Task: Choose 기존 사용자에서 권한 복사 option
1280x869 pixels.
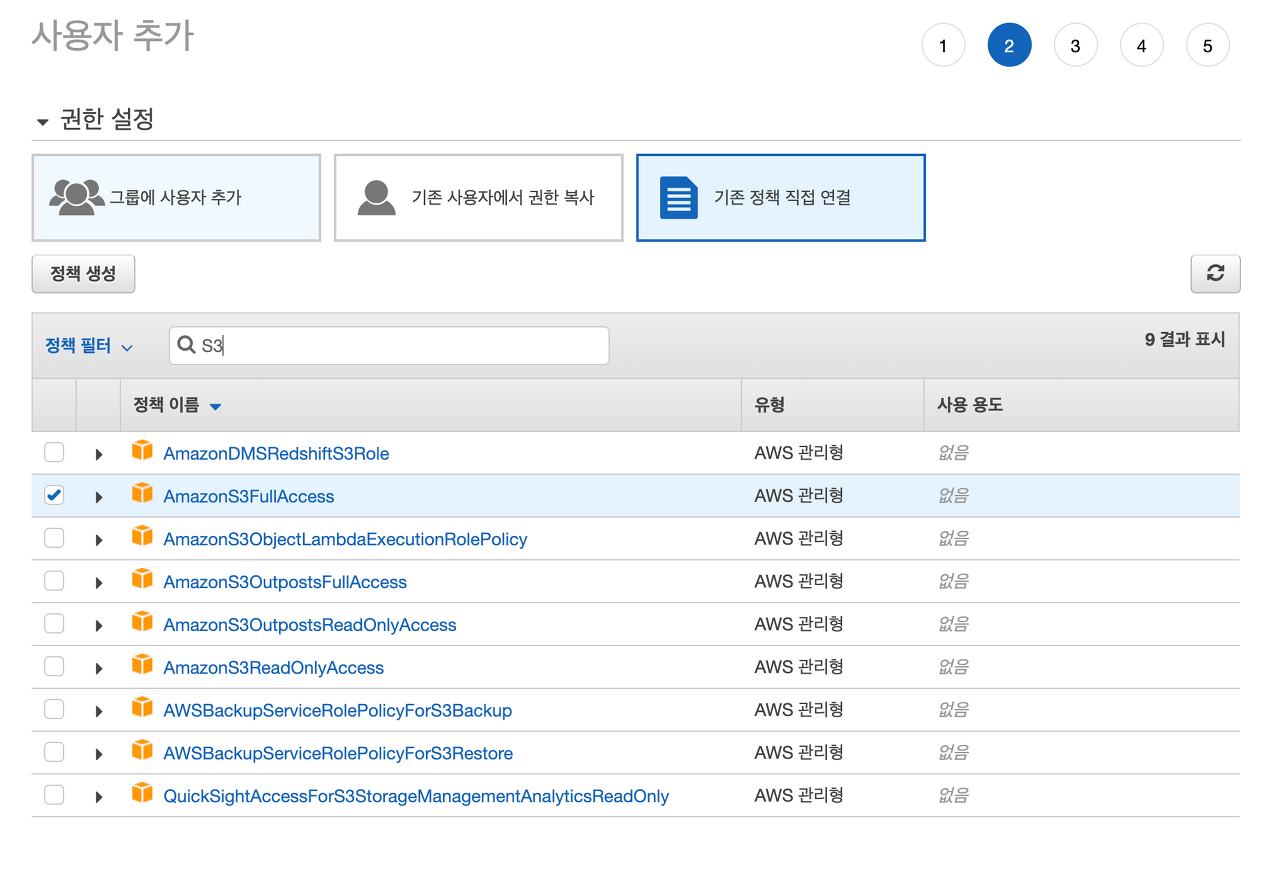Action: point(478,198)
